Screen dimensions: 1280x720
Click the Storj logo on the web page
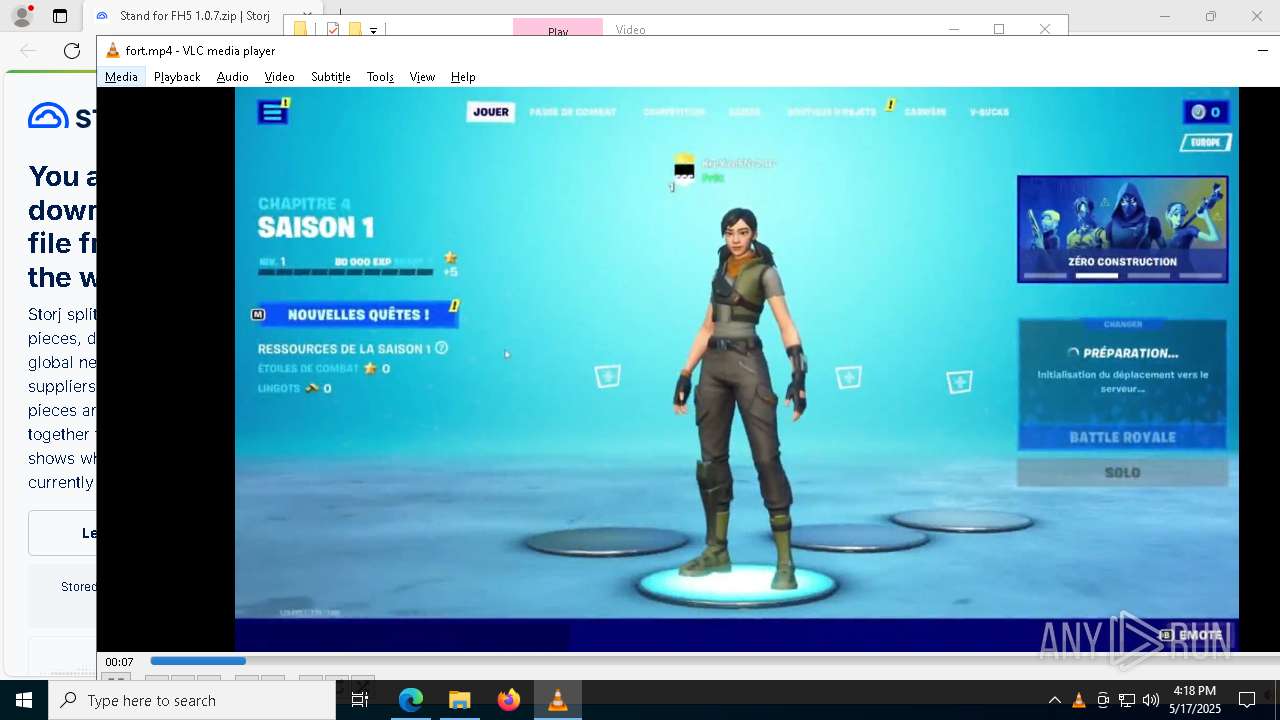point(62,116)
